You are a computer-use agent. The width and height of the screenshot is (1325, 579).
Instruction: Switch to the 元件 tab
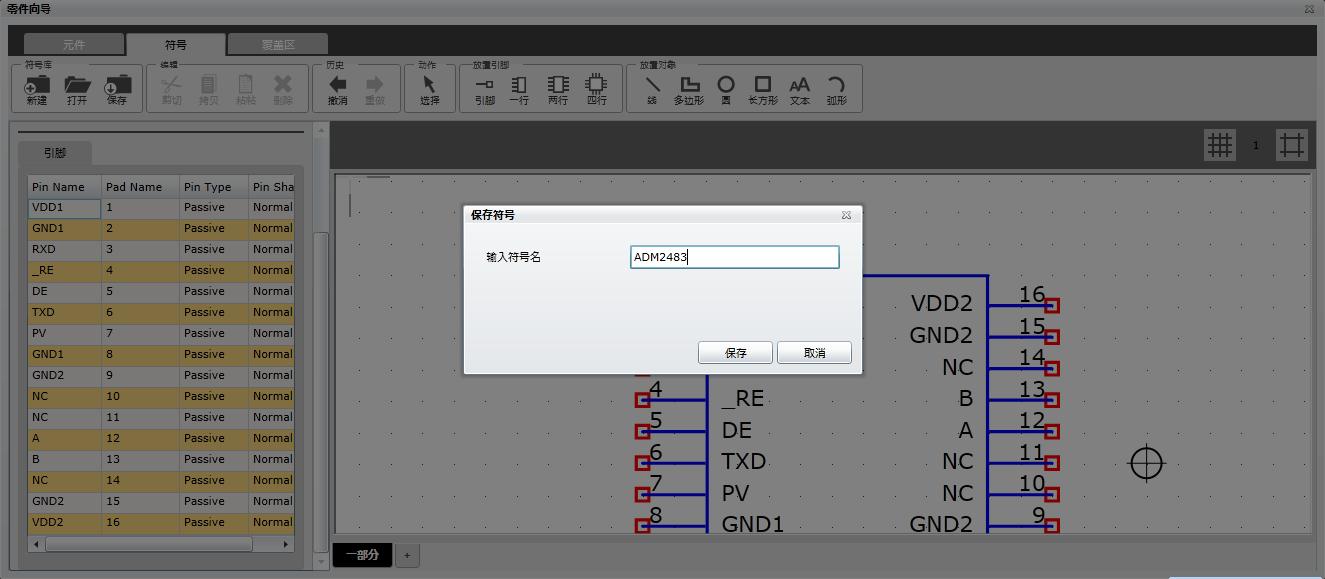[74, 45]
